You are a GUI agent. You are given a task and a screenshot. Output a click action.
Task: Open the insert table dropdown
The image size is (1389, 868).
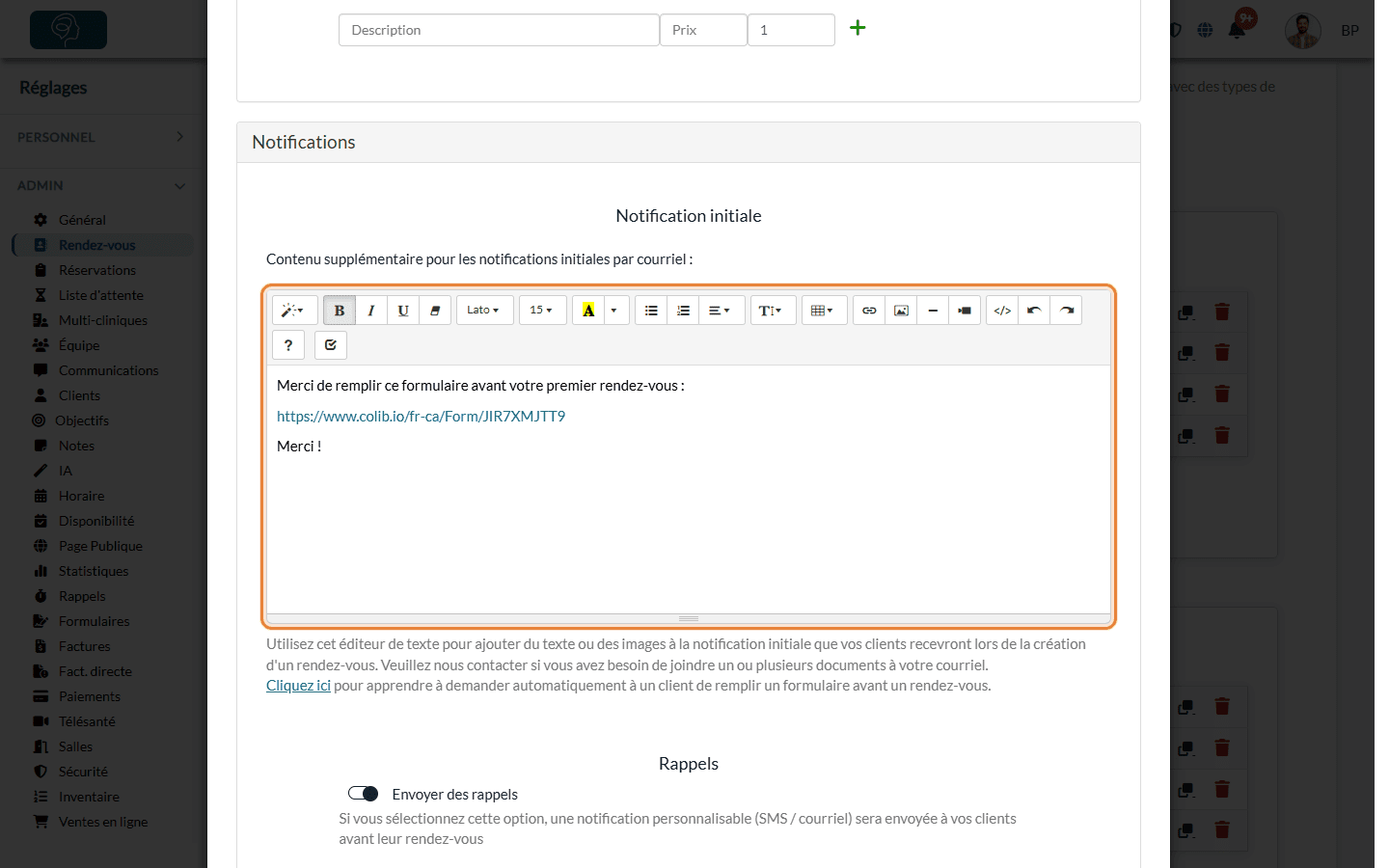tap(824, 311)
